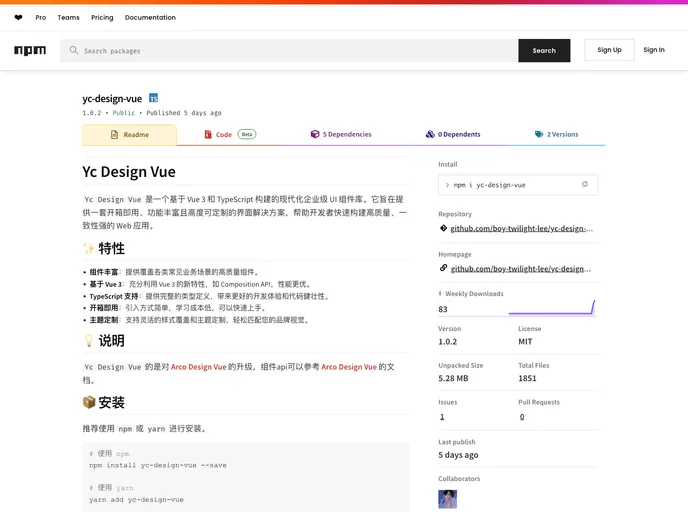Open the Teams menu item
Screen dimensions: 688x512
tap(68, 18)
